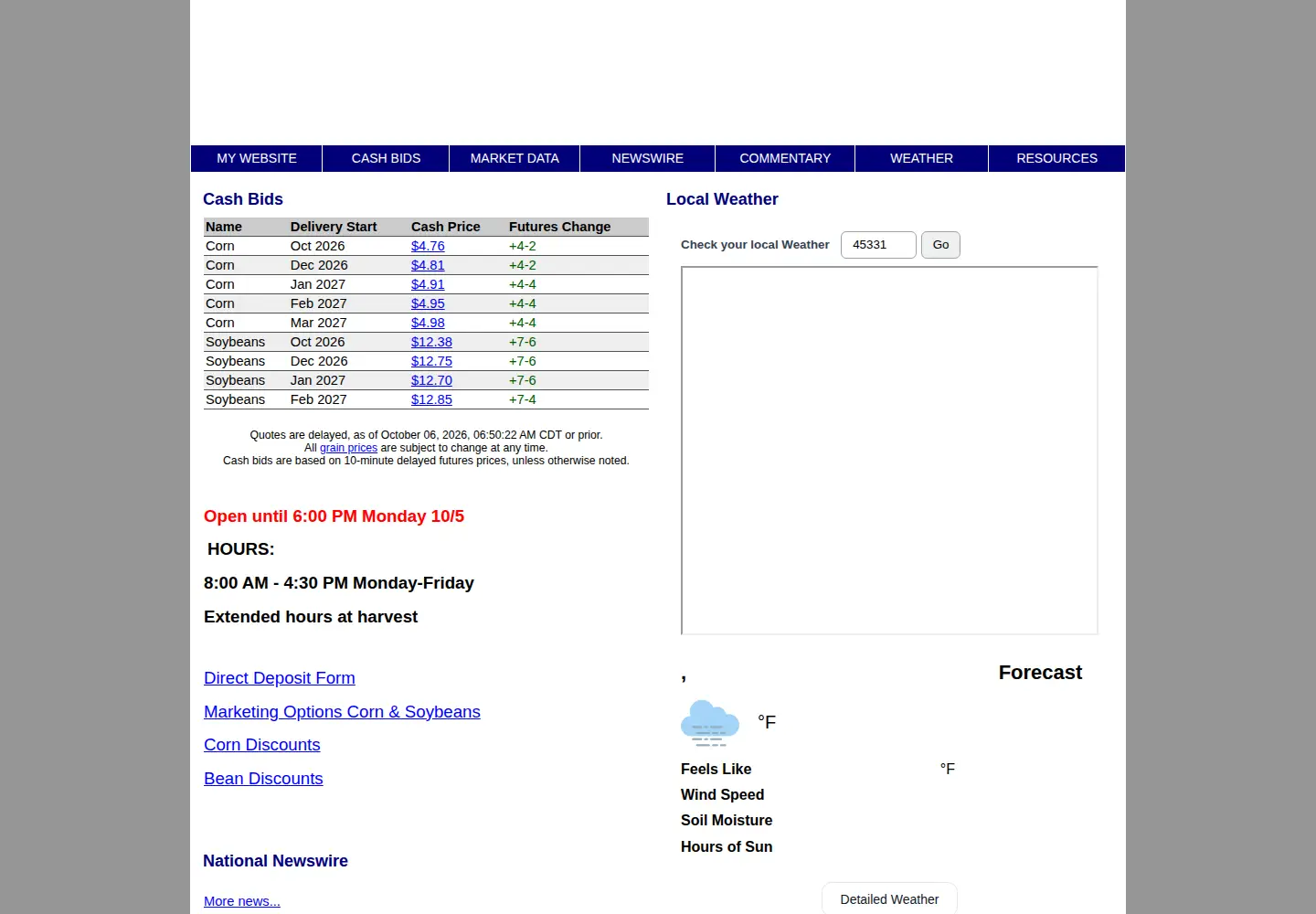Click the red Open until 6:00 PM notice
The height and width of the screenshot is (914, 1316).
[334, 516]
